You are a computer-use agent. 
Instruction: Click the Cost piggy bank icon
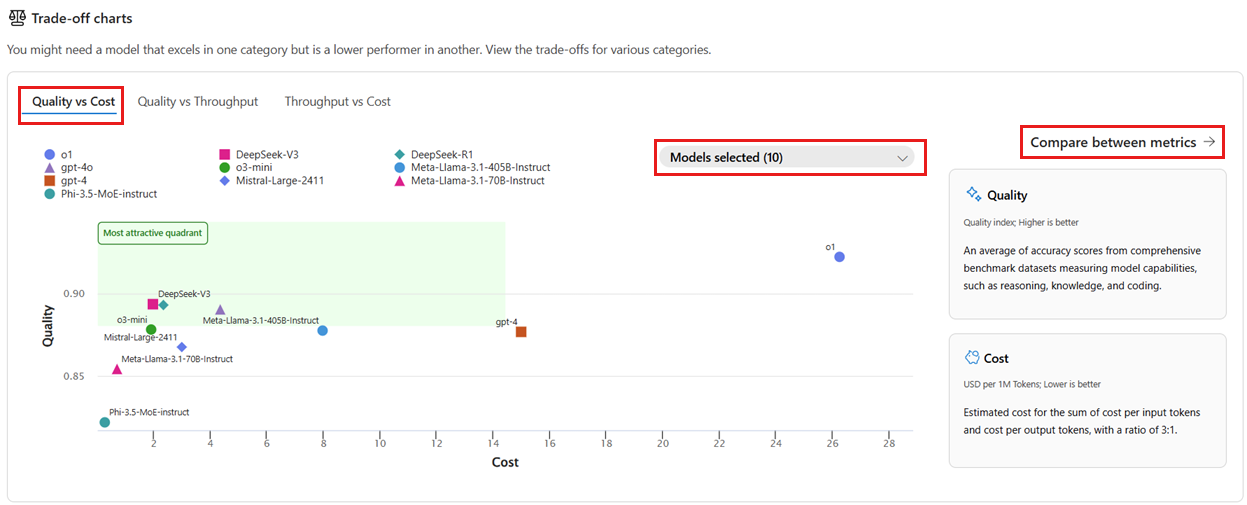tap(972, 358)
